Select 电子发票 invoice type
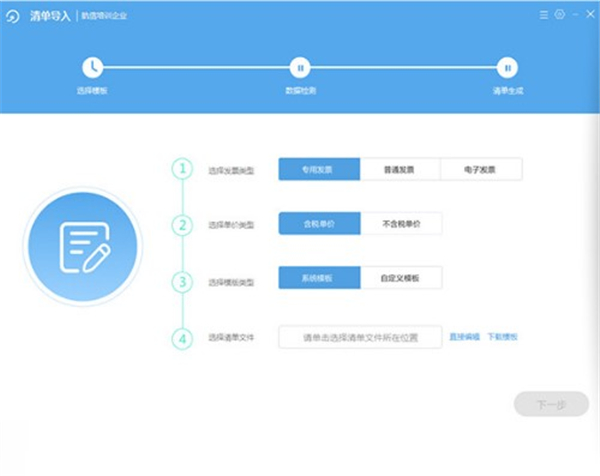Image resolution: width=600 pixels, height=476 pixels. pyautogui.click(x=481, y=170)
